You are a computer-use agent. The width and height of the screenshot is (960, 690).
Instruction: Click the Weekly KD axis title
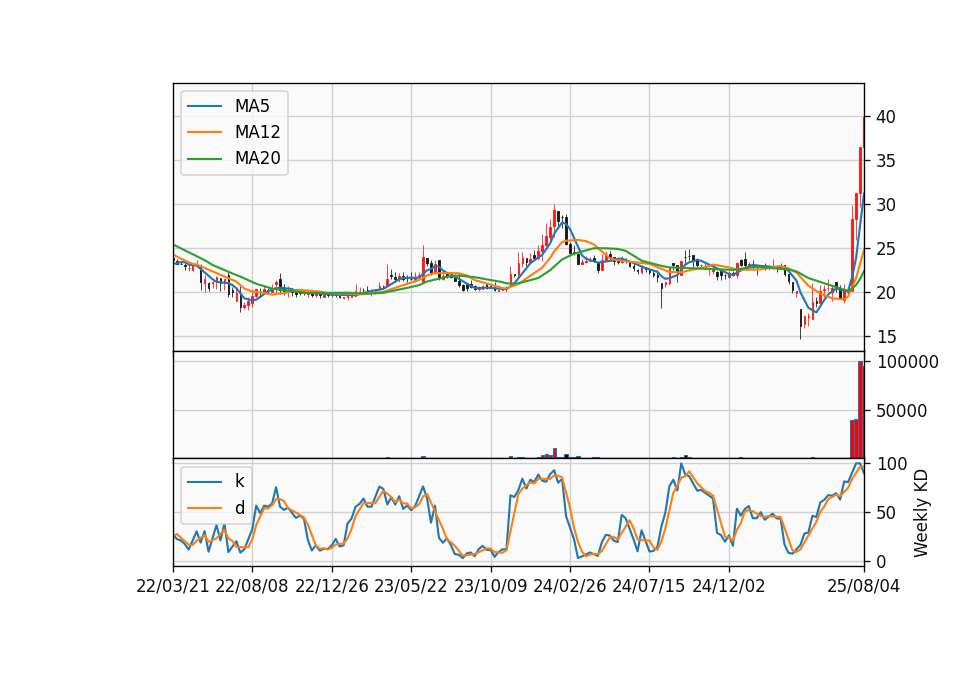(x=921, y=513)
